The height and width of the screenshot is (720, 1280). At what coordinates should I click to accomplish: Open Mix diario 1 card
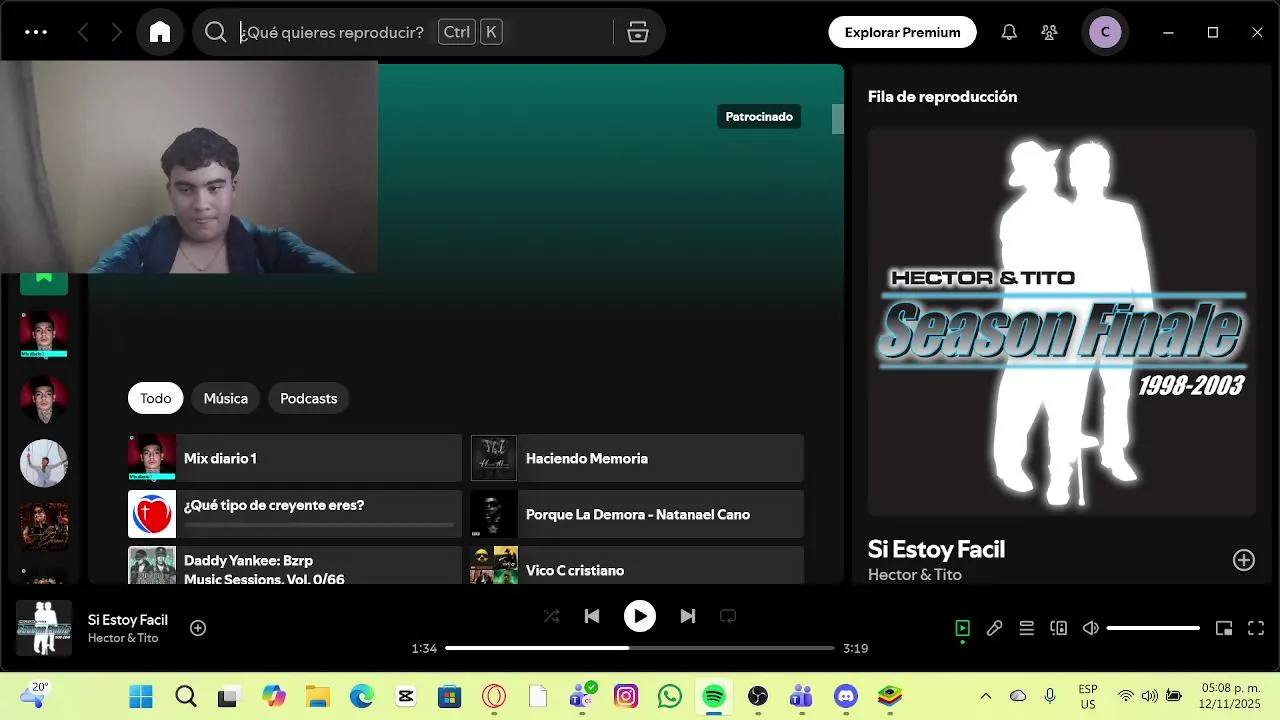pos(295,458)
